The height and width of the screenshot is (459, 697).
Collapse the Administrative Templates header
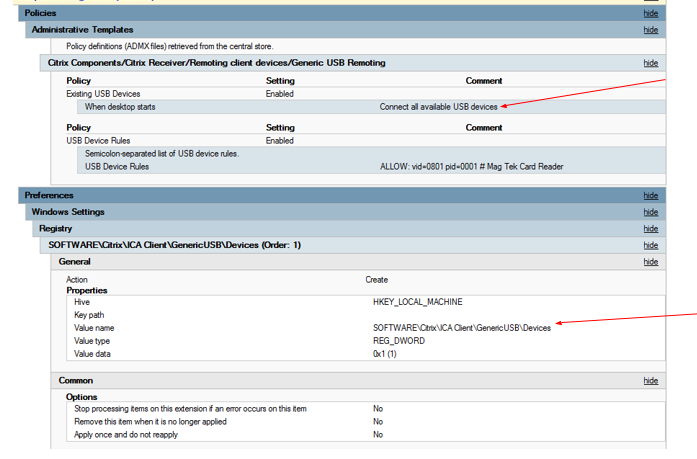coord(345,30)
